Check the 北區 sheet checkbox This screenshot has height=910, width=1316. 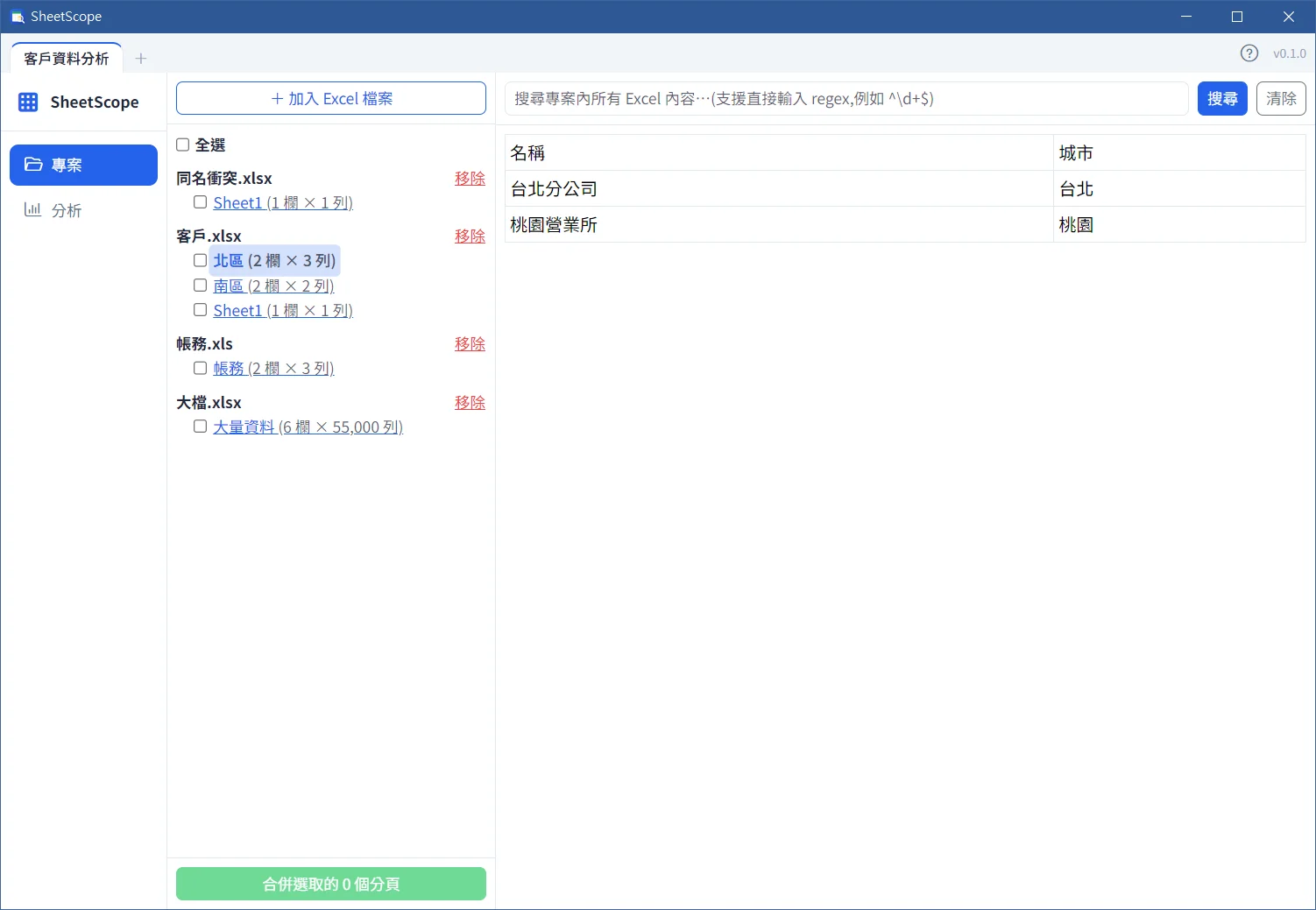click(x=200, y=260)
